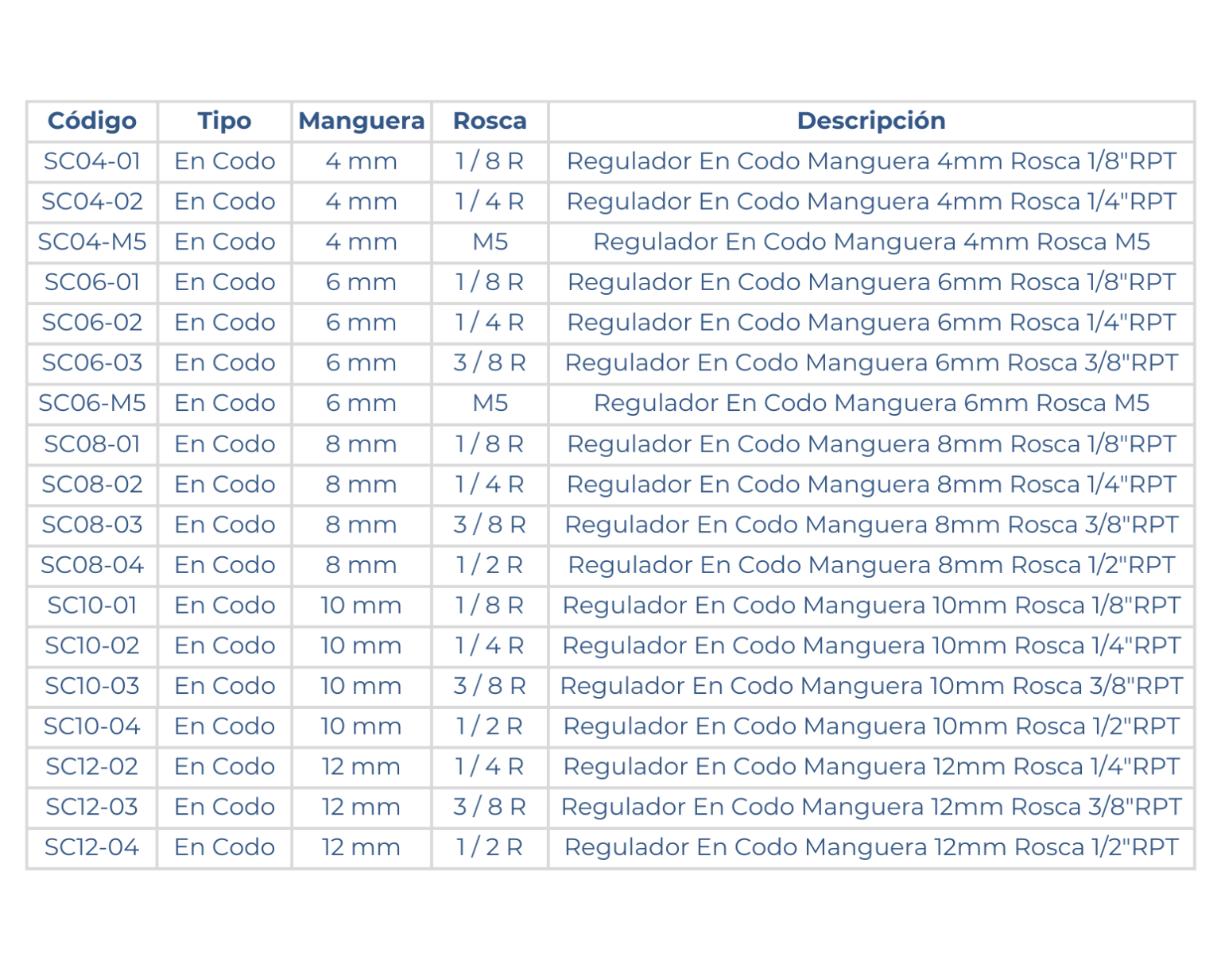Select code cell SC04-02
Viewport: 1221px width, 980px height.
(92, 202)
